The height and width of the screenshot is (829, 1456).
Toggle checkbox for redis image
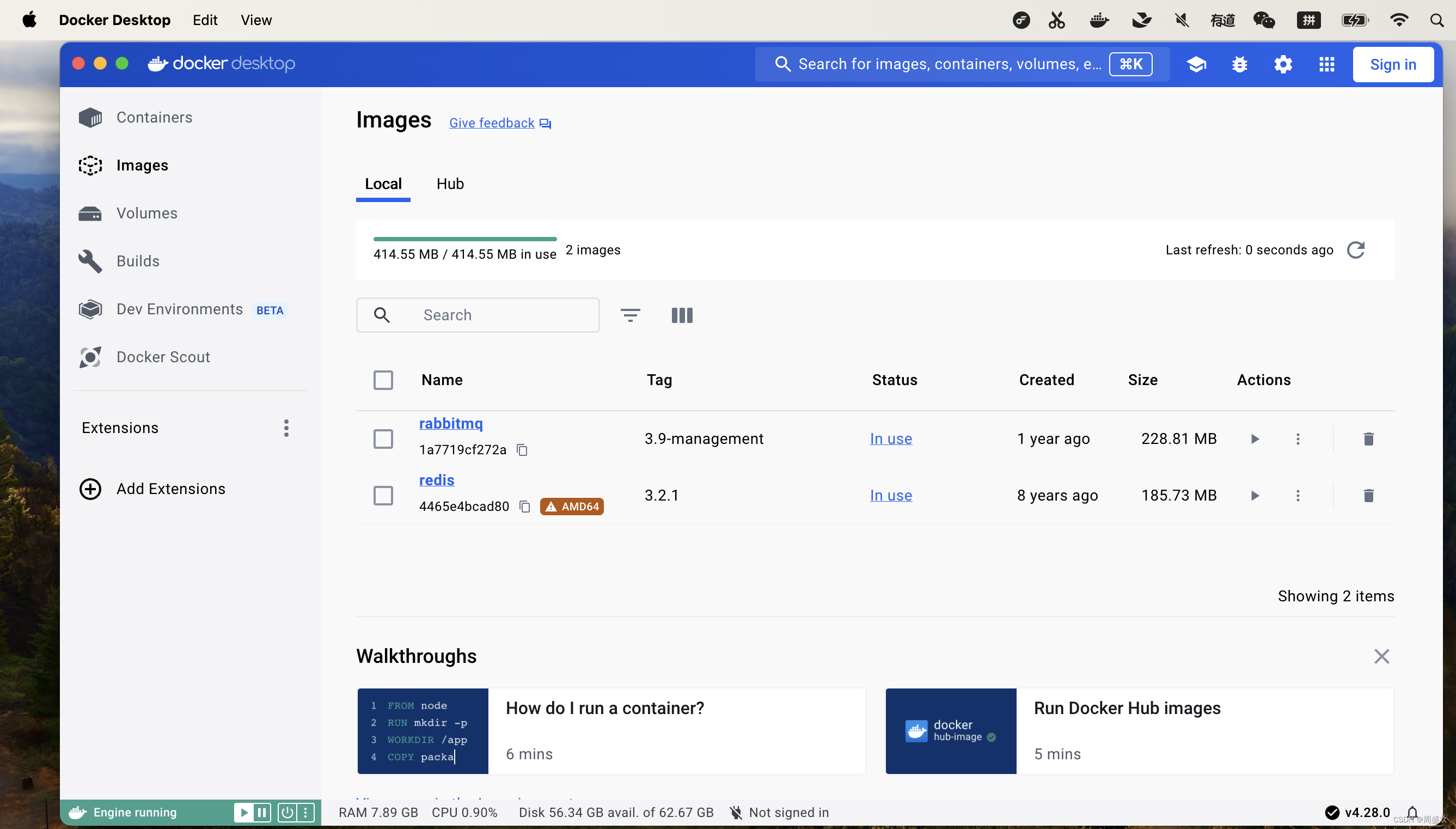pos(383,494)
